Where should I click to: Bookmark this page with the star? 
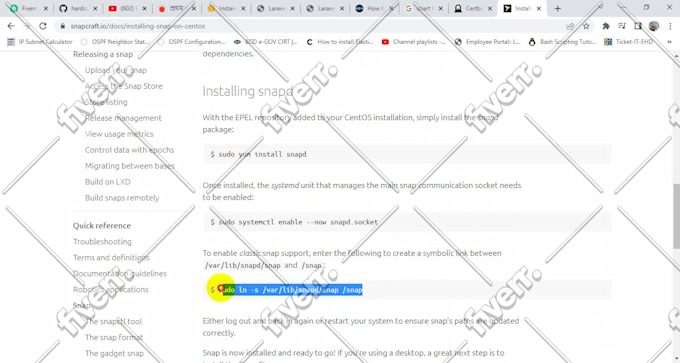[586, 26]
